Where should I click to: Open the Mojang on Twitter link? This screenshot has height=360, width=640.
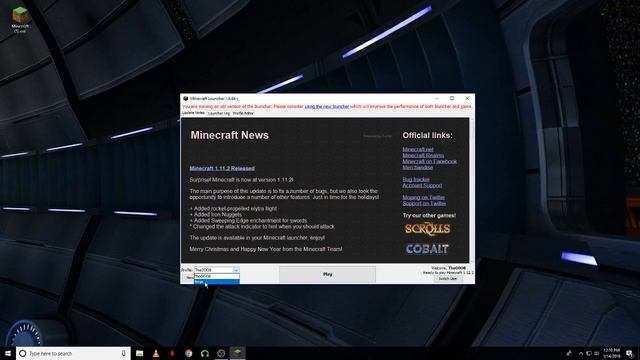[x=424, y=198]
